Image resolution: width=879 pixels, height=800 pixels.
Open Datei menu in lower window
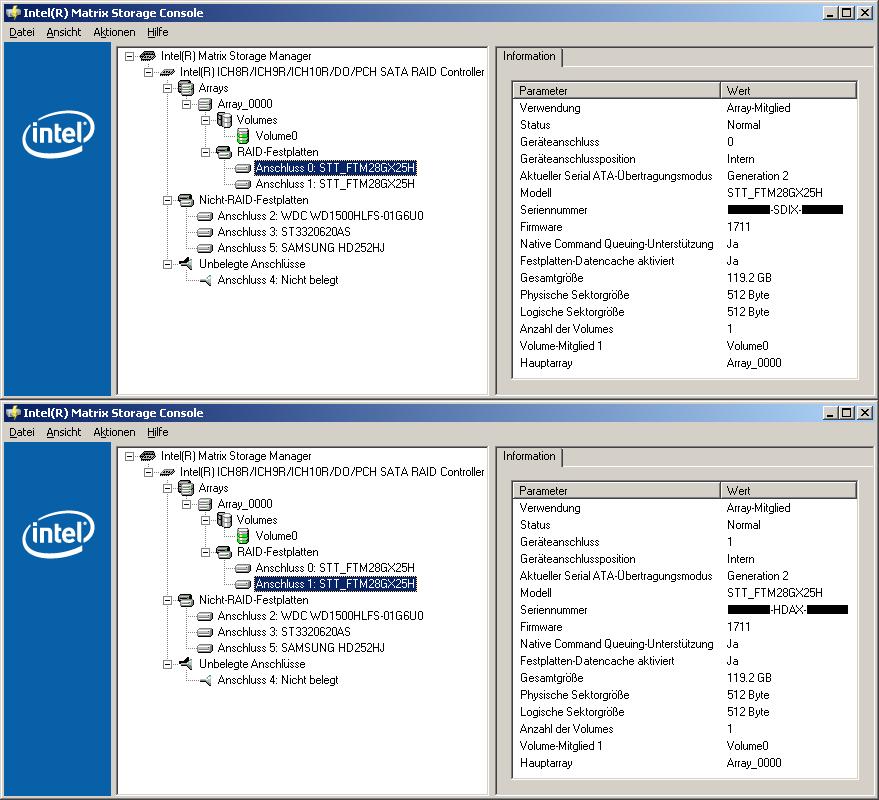point(22,432)
